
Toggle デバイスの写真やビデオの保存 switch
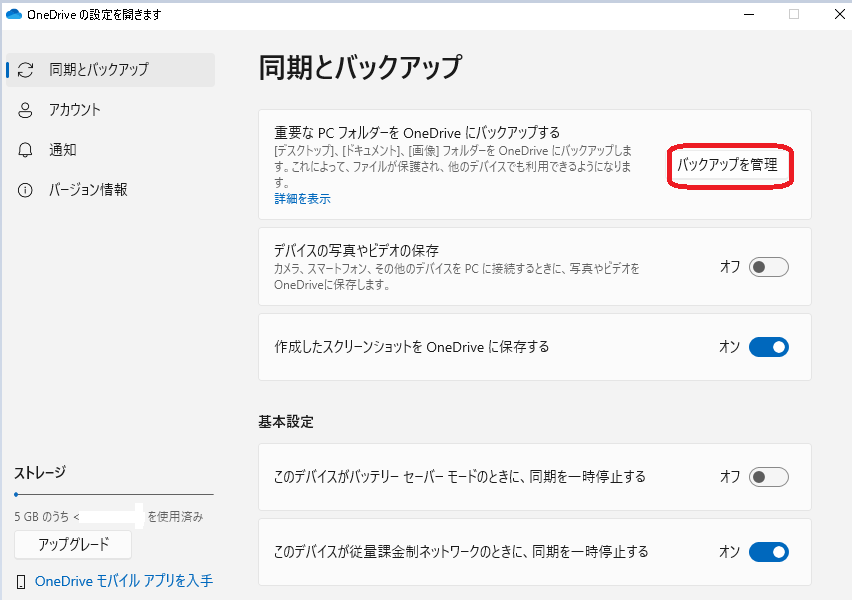point(768,267)
